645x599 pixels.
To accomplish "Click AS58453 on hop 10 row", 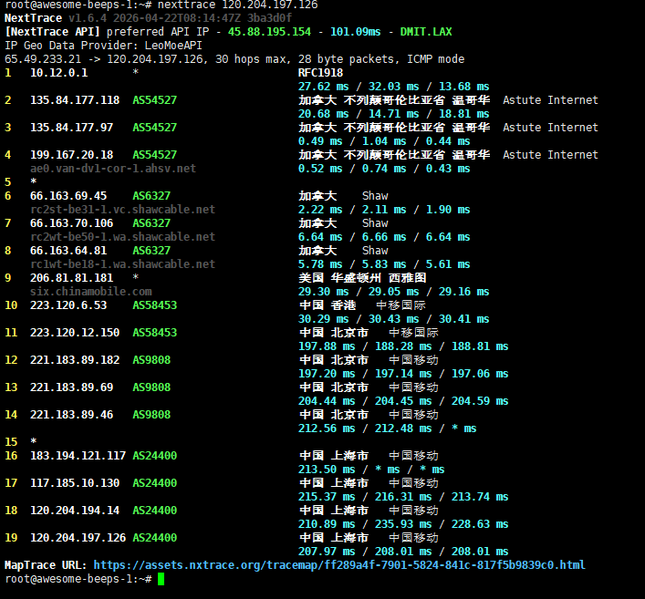I will pos(155,305).
